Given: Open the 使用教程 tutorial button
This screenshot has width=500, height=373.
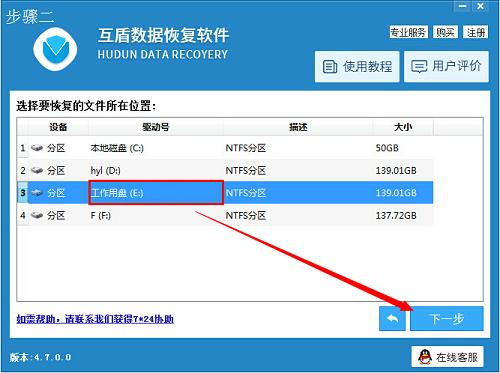Looking at the screenshot, I should pyautogui.click(x=357, y=67).
